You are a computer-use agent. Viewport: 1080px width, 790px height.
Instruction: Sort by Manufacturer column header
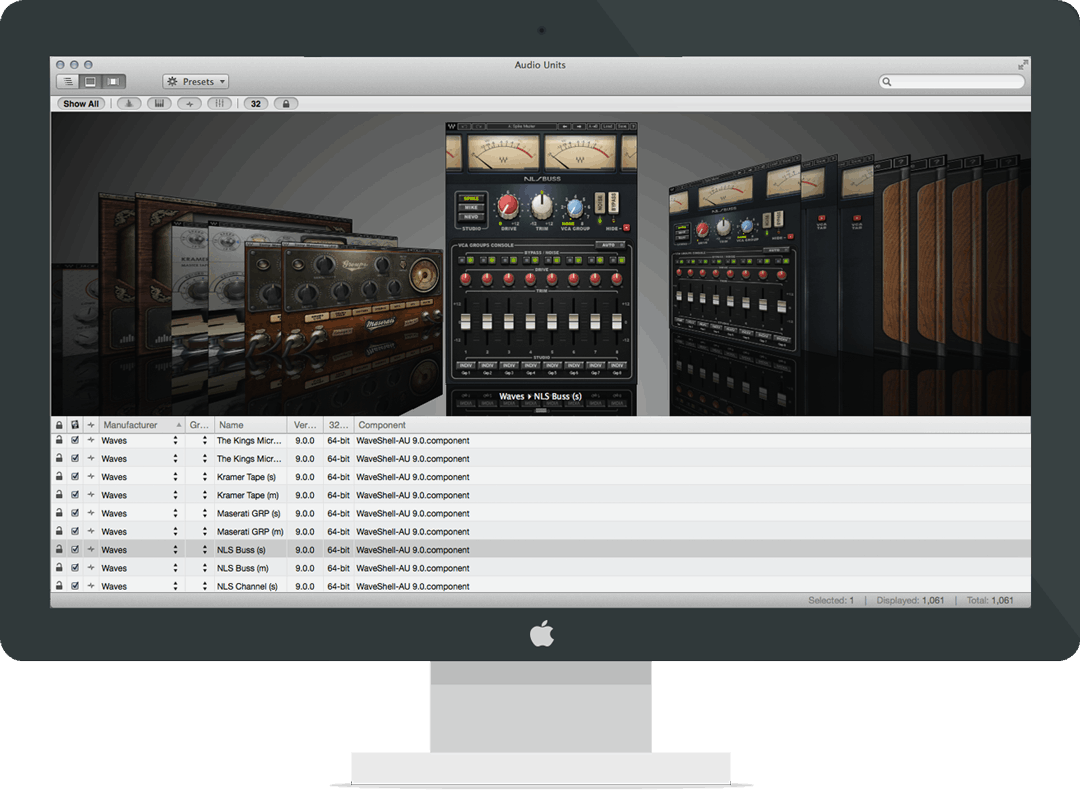142,425
